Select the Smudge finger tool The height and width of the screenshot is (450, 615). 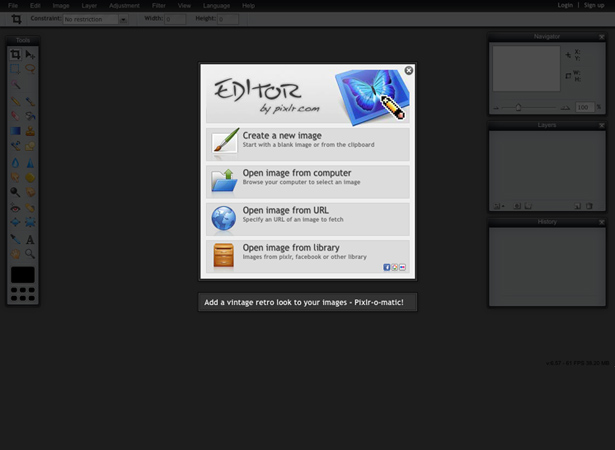(x=15, y=177)
